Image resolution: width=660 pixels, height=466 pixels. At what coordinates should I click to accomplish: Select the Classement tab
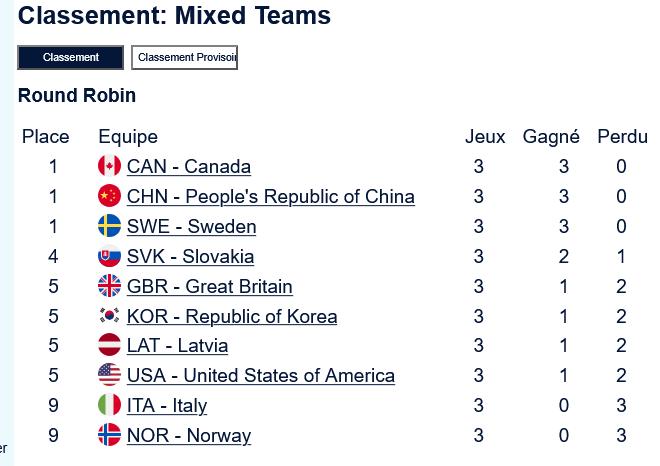pyautogui.click(x=70, y=58)
